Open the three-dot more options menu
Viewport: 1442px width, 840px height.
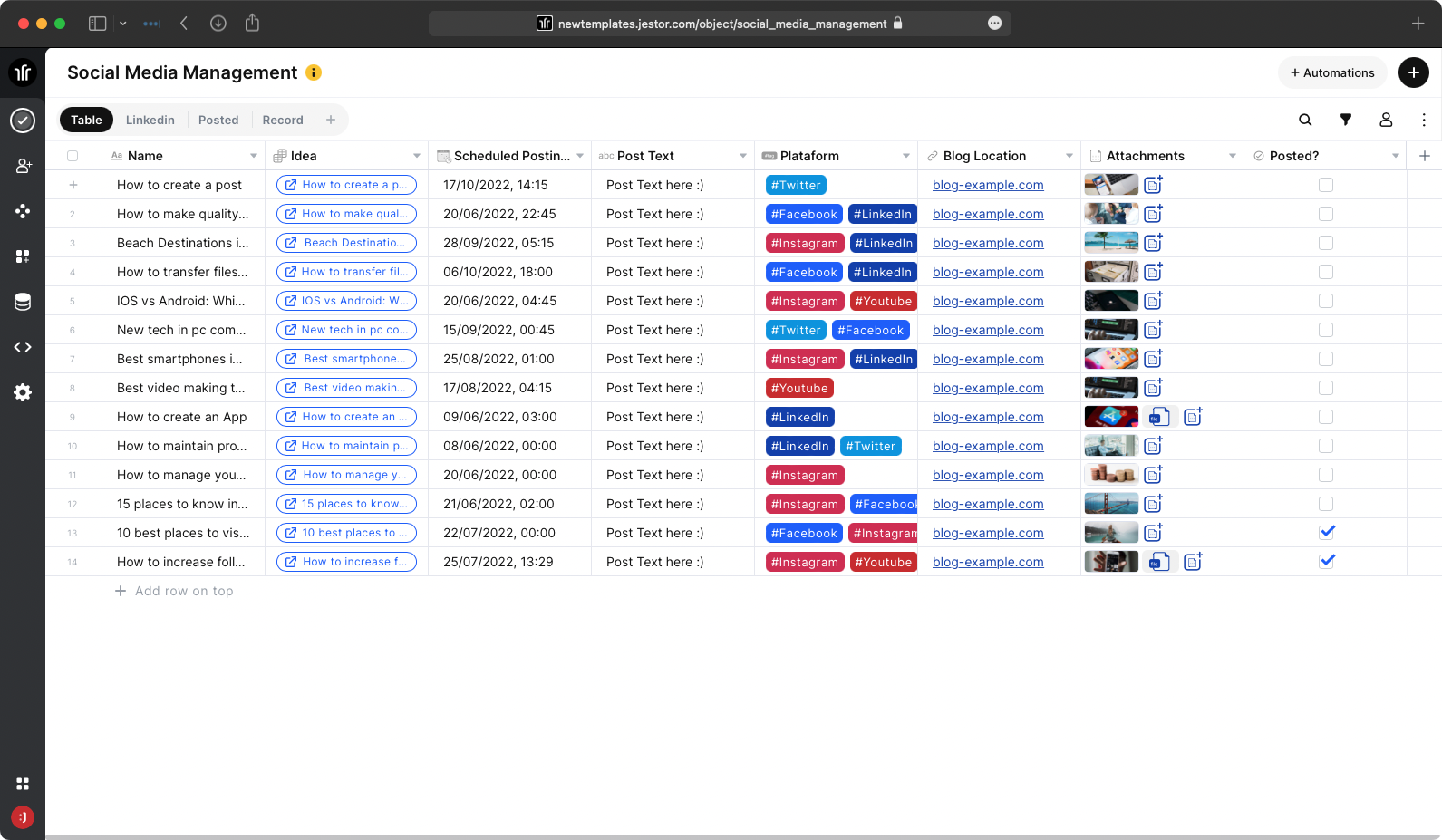1424,120
